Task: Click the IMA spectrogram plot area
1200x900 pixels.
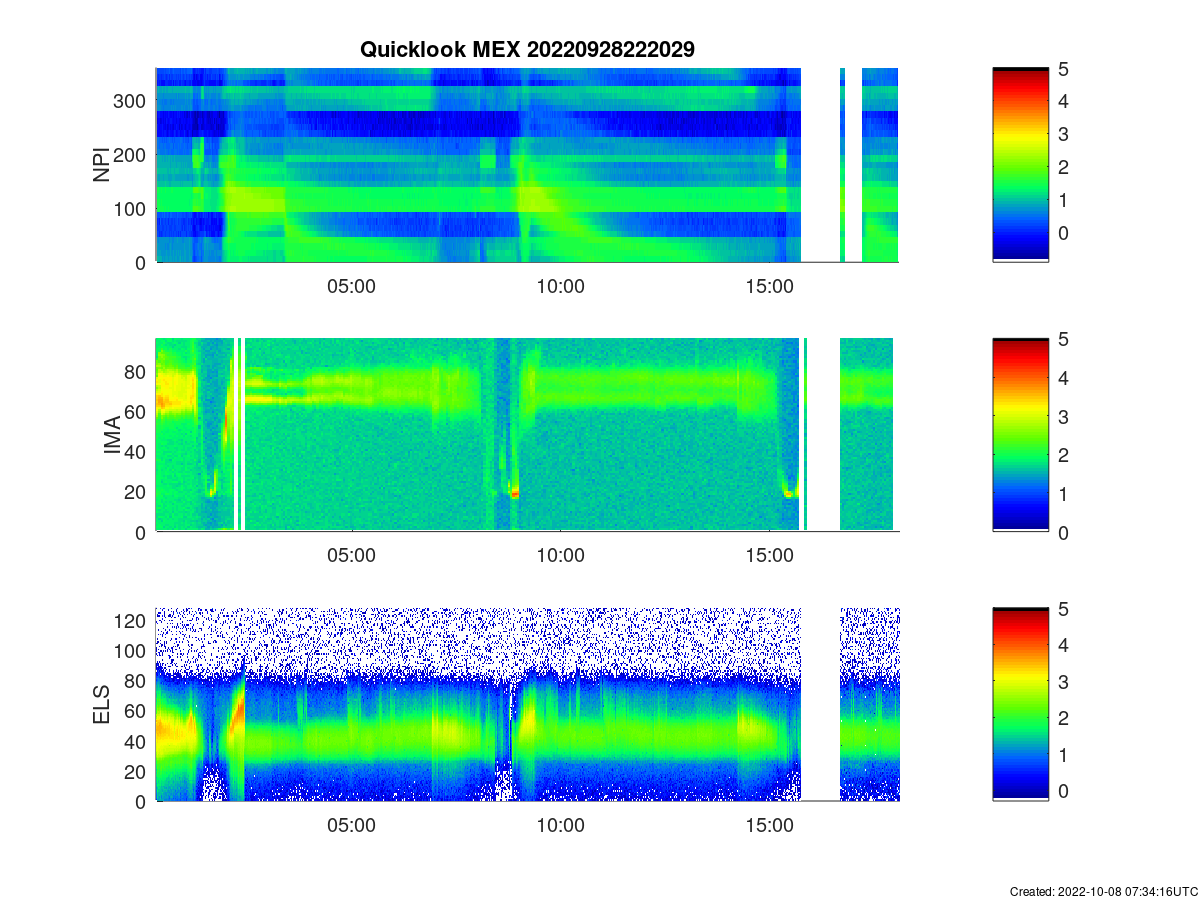Action: [527, 435]
